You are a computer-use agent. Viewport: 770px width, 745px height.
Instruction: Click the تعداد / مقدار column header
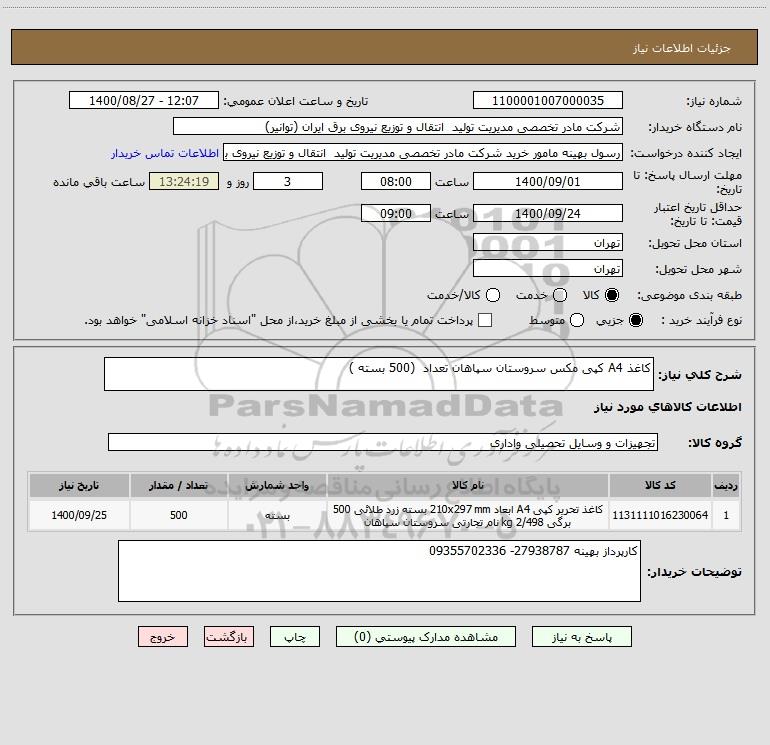(x=179, y=485)
